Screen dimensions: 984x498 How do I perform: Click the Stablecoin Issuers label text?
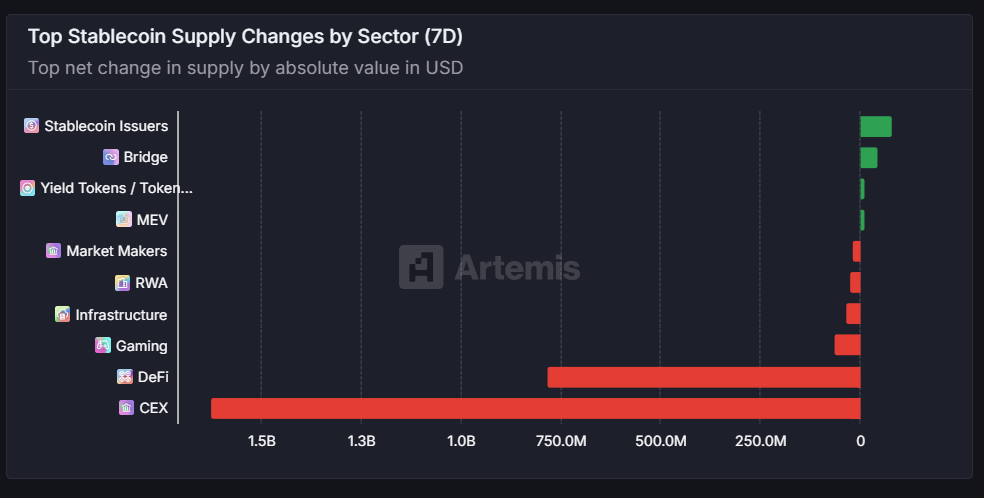pos(106,125)
